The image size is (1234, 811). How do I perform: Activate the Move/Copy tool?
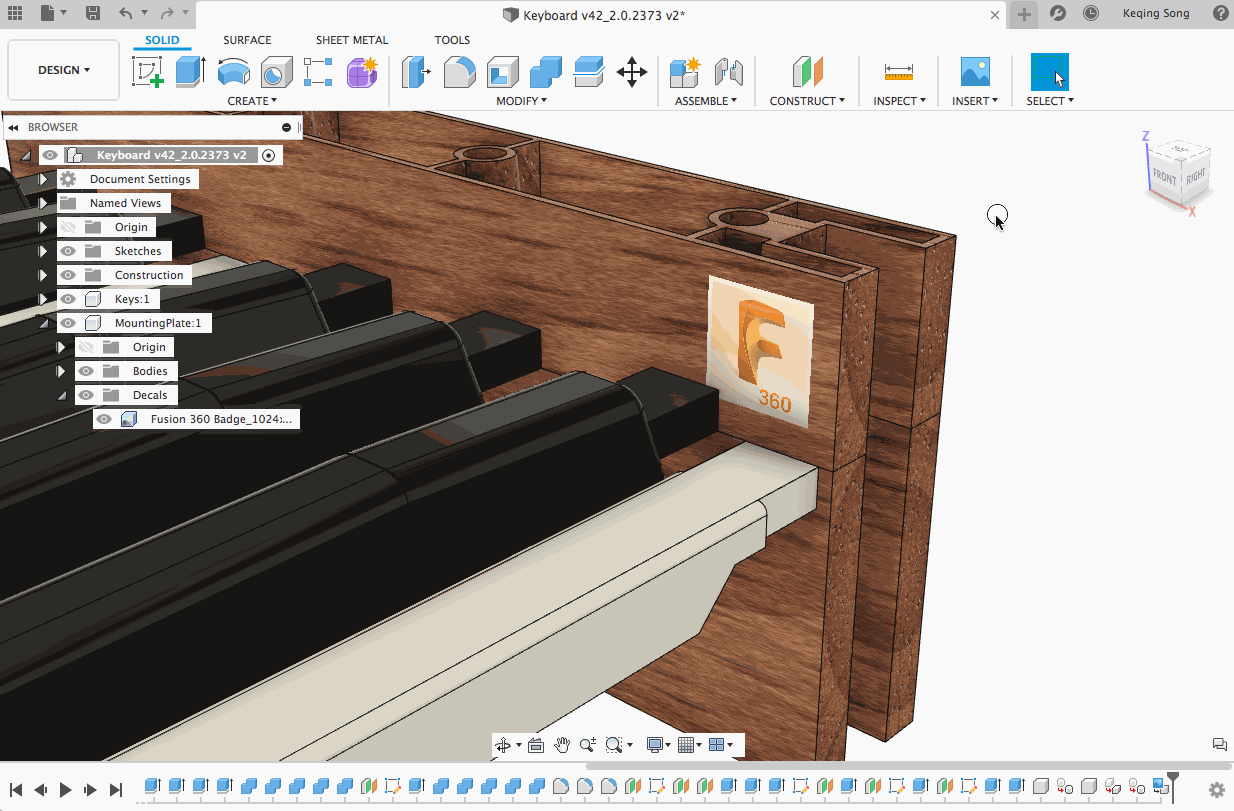pyautogui.click(x=631, y=72)
